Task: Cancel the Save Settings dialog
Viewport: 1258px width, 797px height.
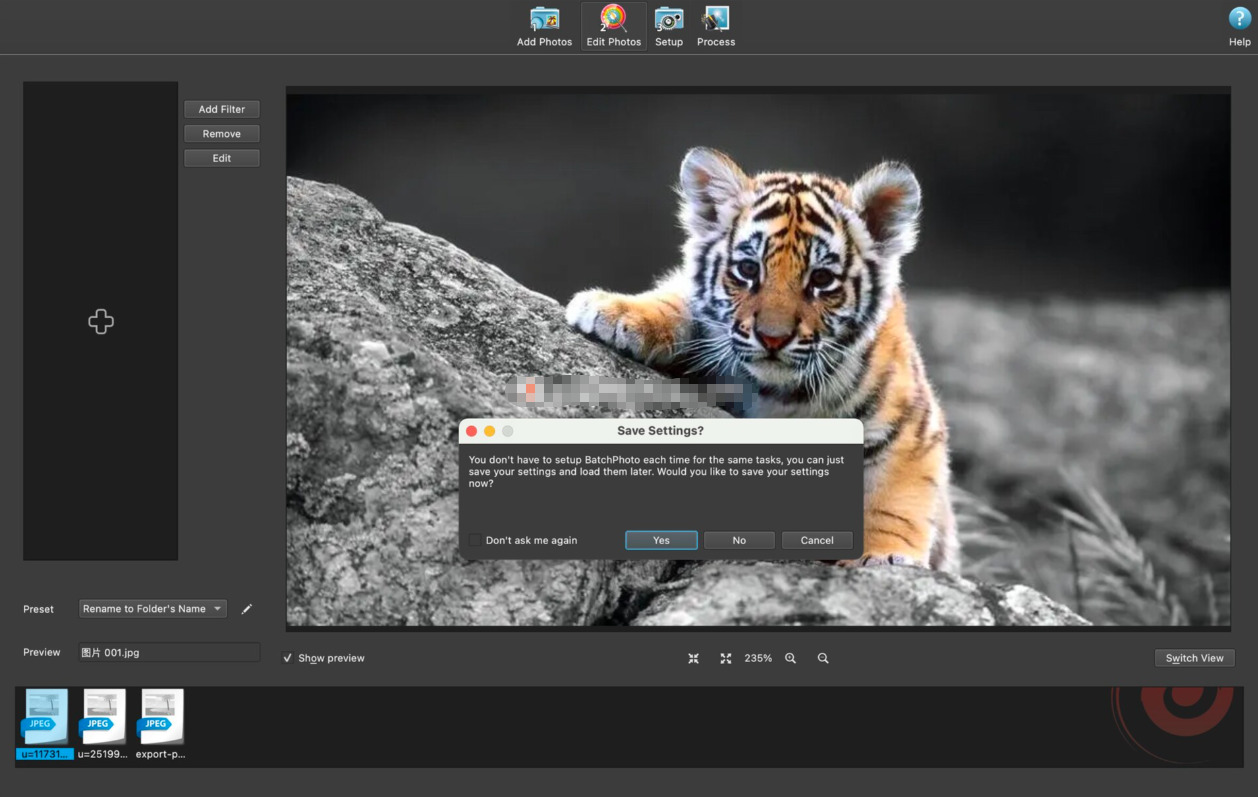Action: tap(817, 540)
